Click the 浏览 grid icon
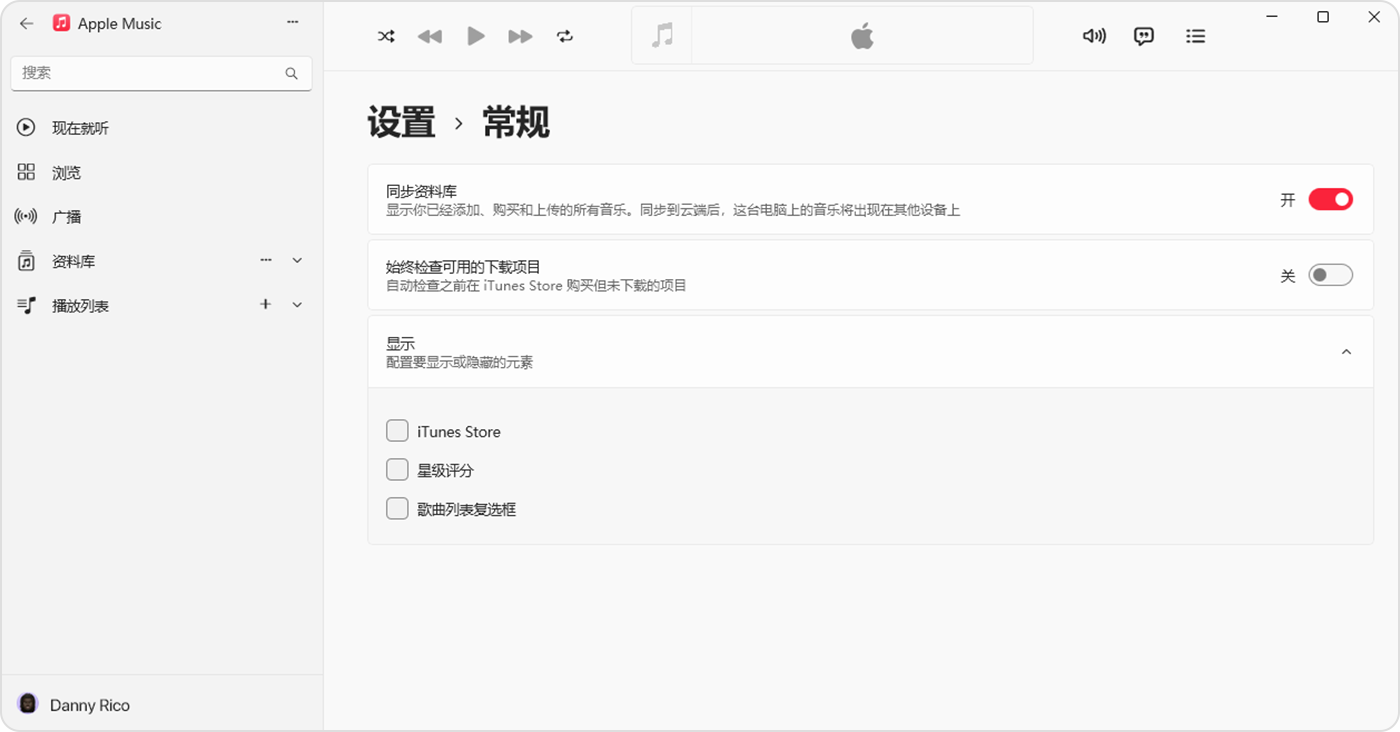This screenshot has height=732, width=1400. click(x=26, y=172)
